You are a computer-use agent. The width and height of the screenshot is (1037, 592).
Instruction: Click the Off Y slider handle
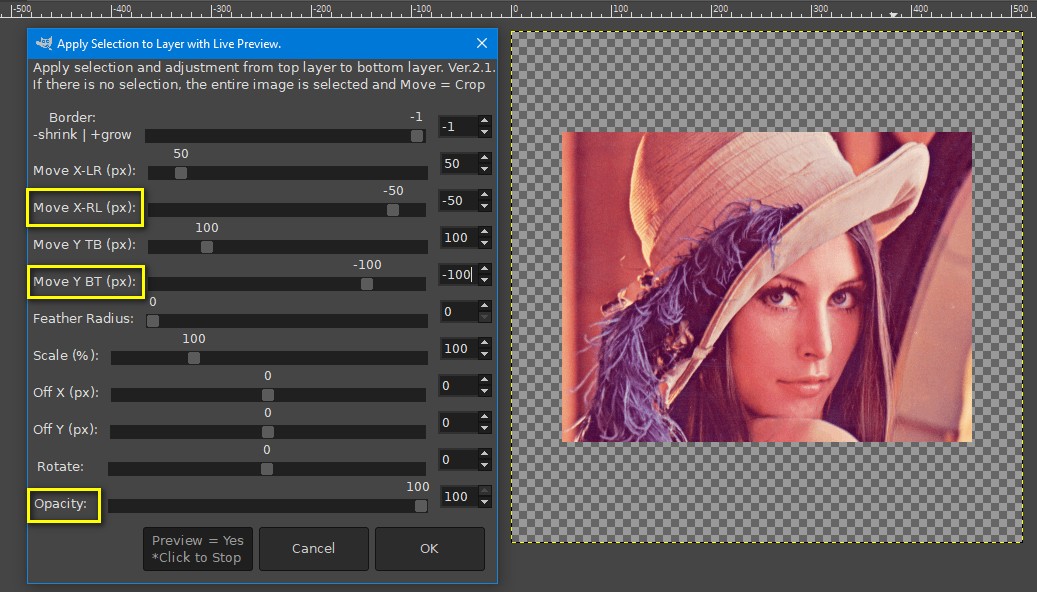[268, 432]
